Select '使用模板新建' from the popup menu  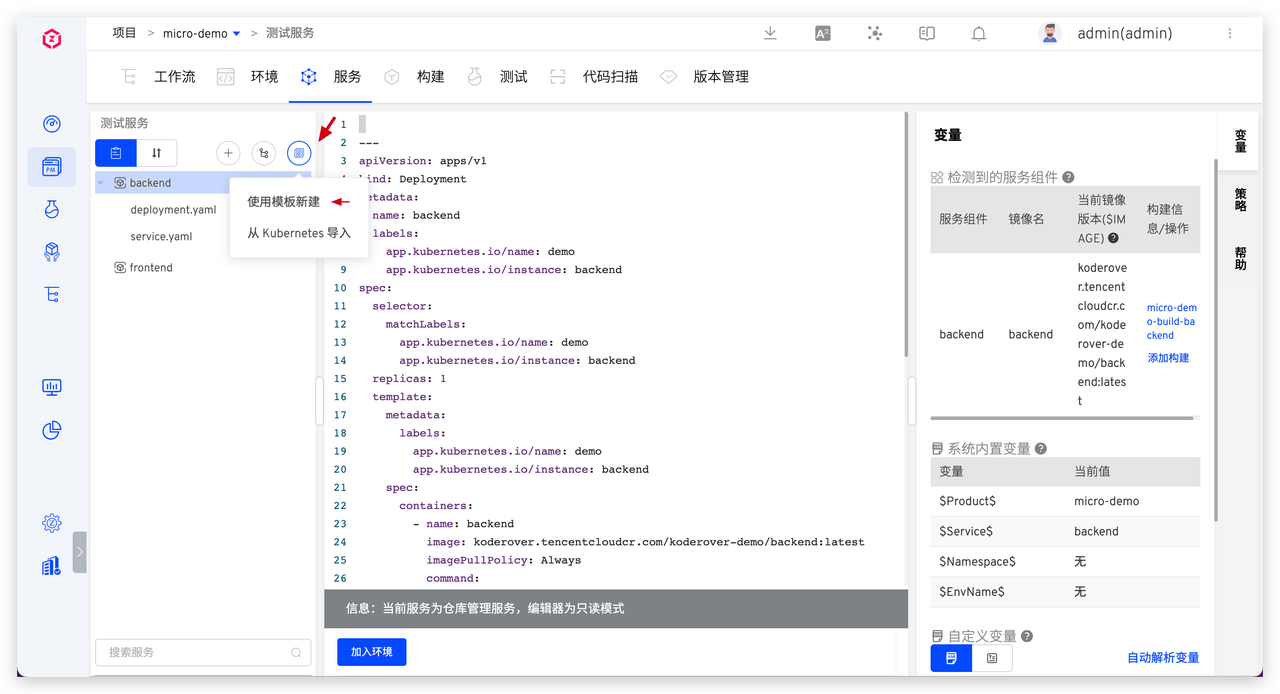284,202
